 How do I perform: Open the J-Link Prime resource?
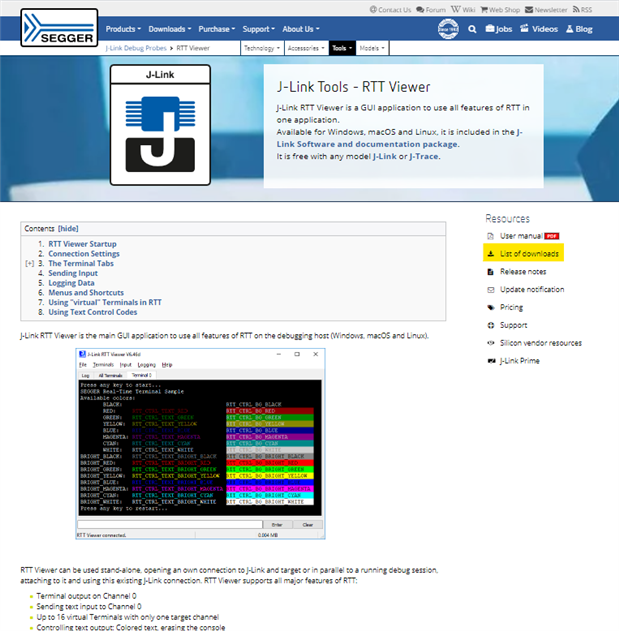[520, 361]
